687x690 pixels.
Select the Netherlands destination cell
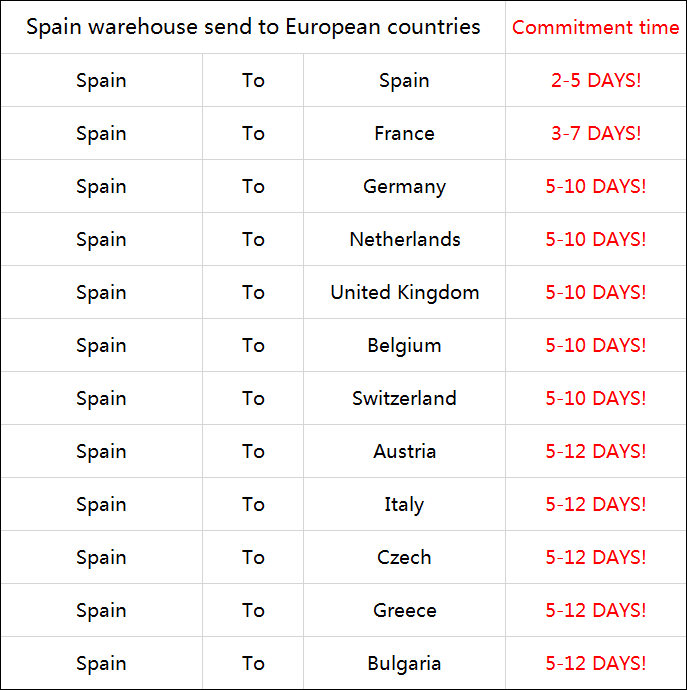pyautogui.click(x=404, y=239)
